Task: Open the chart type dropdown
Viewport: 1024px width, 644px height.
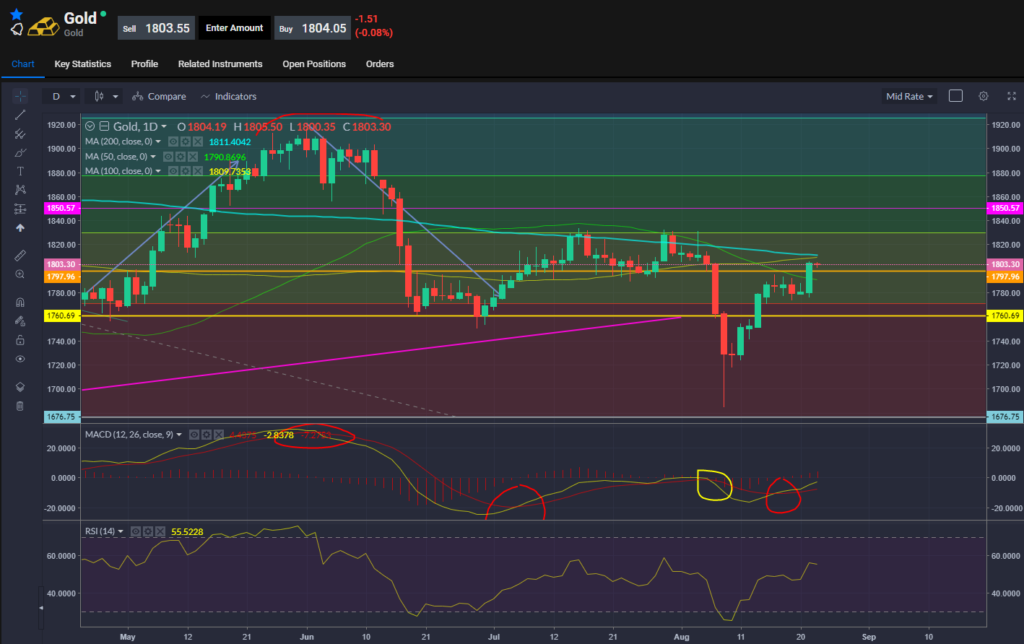Action: 103,96
